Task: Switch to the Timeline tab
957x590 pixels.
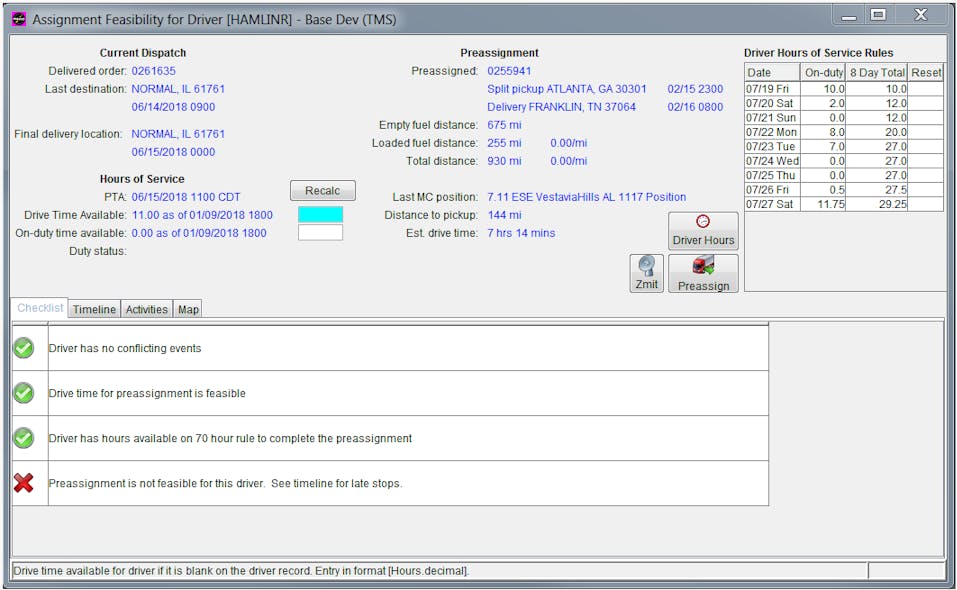Action: 95,309
